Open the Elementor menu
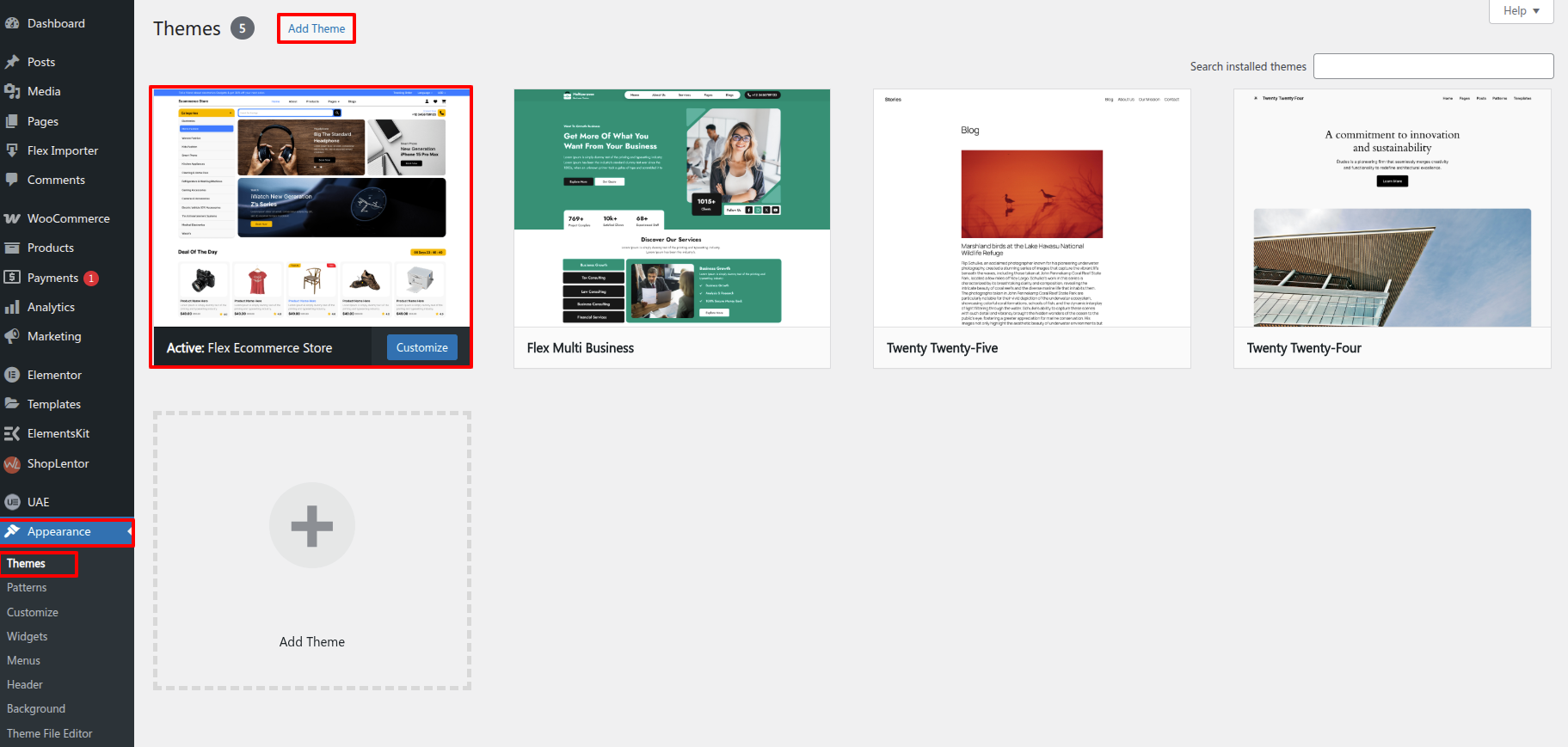The width and height of the screenshot is (1568, 747). pyautogui.click(x=54, y=375)
